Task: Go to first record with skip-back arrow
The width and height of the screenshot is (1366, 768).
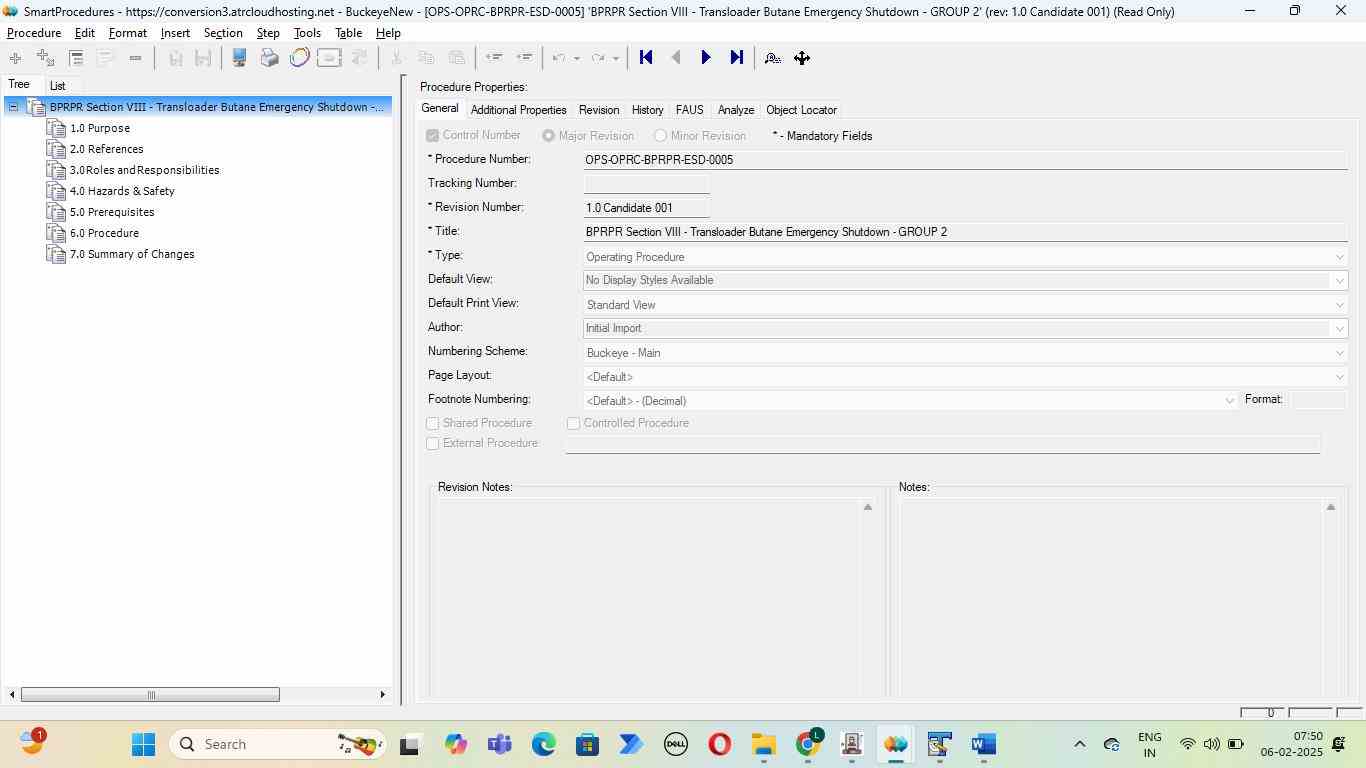Action: coord(646,58)
